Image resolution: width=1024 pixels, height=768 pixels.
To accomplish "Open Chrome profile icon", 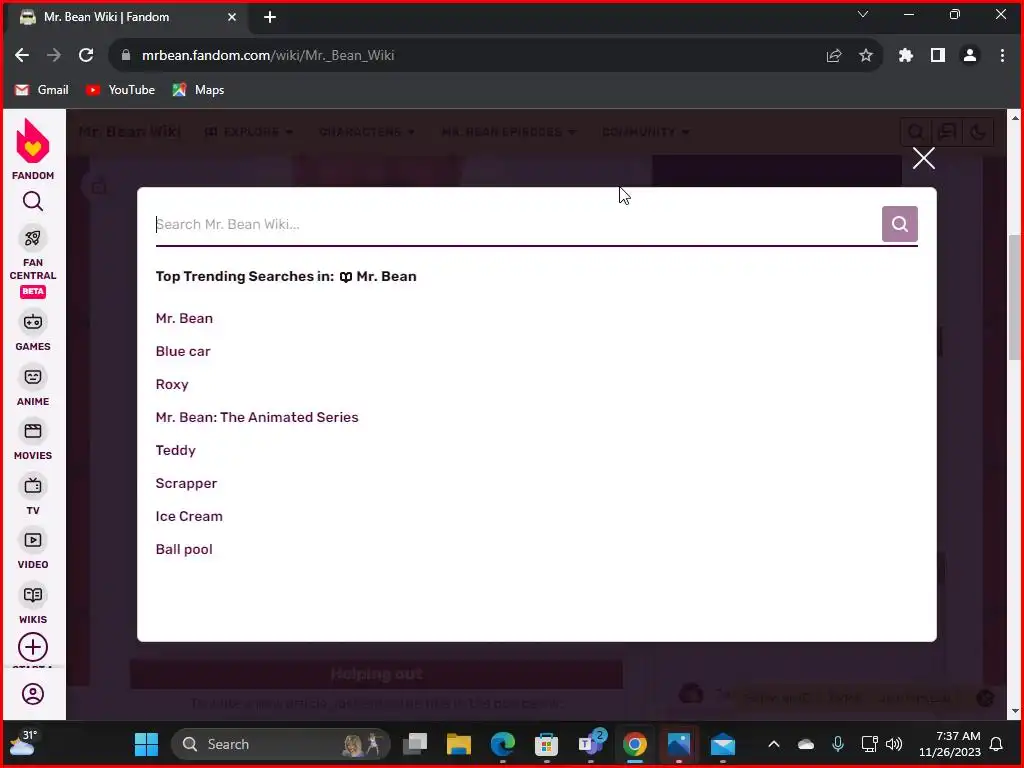I will point(970,56).
